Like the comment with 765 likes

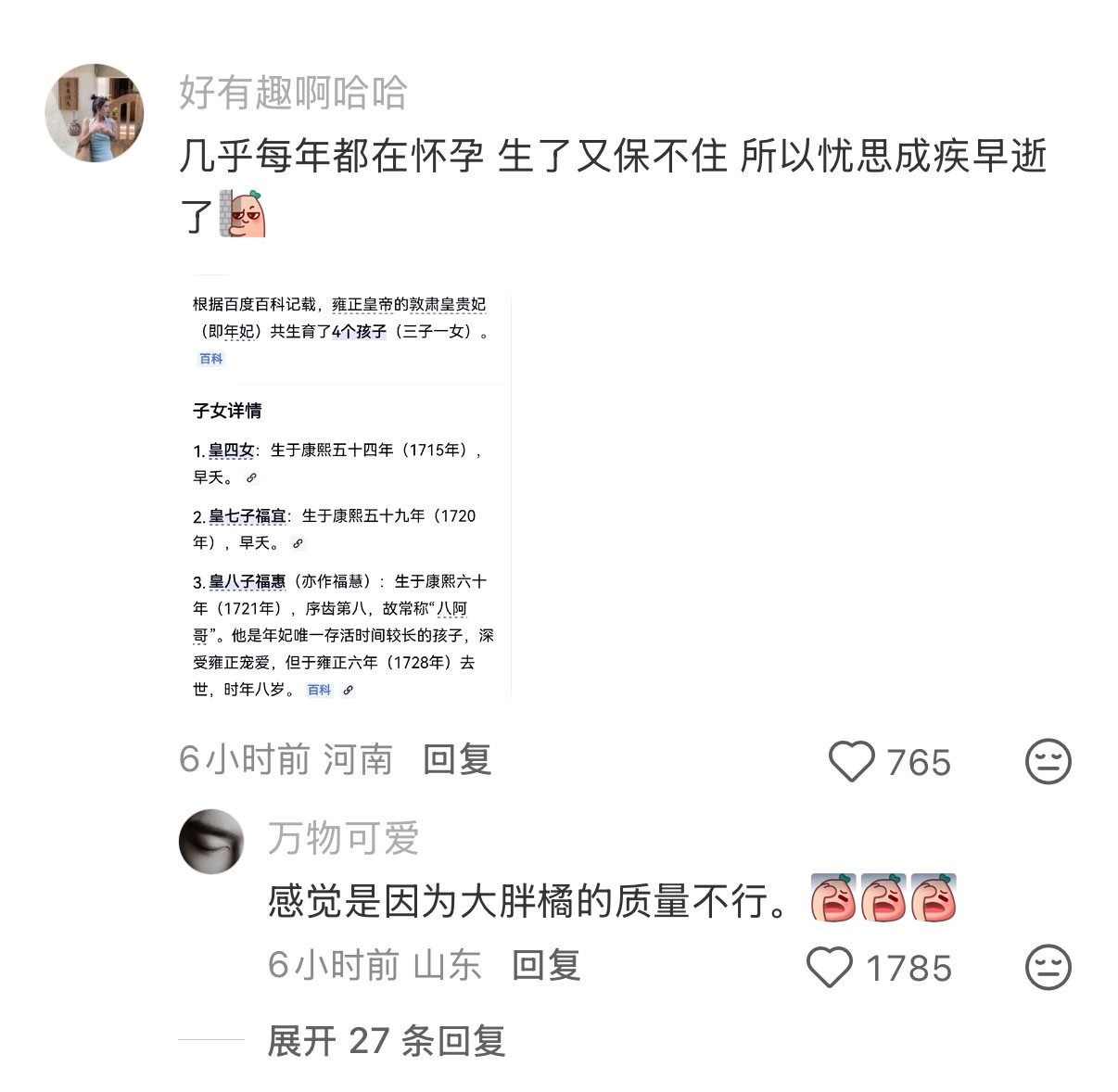[851, 762]
